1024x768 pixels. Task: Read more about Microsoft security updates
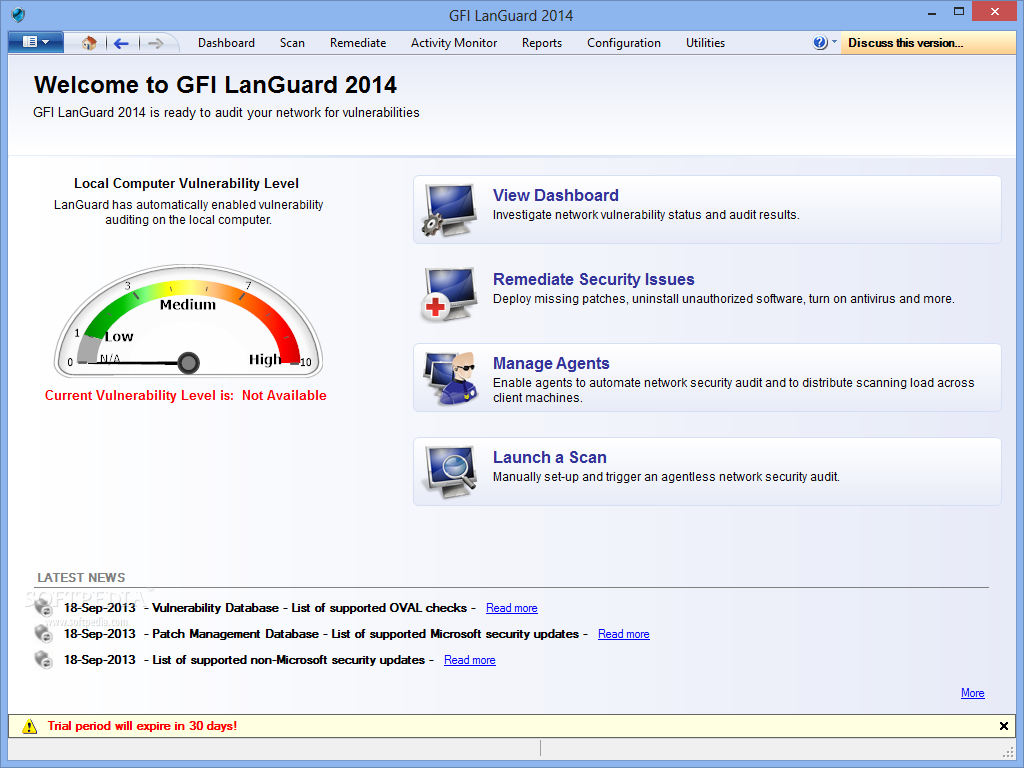[624, 634]
